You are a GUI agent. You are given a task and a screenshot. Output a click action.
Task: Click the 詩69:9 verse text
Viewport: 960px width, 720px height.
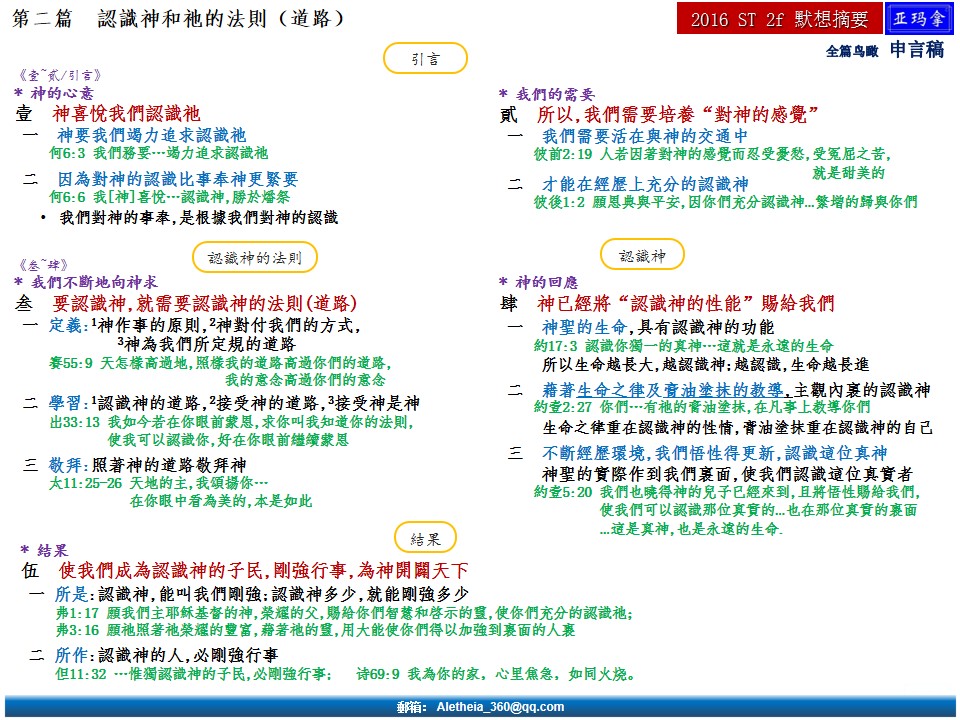497,675
